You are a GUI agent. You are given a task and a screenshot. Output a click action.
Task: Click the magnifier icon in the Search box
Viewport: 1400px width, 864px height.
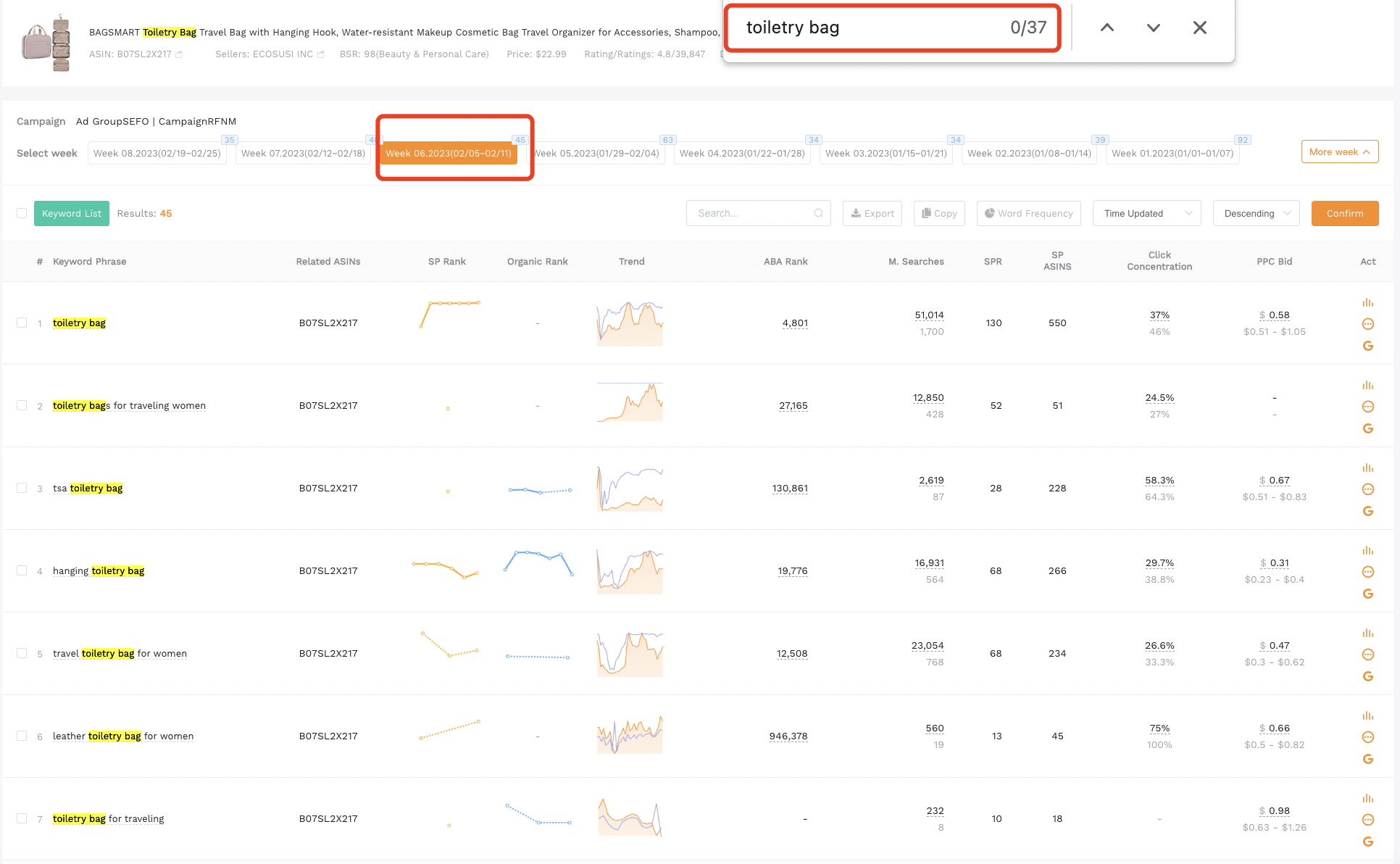coord(818,213)
